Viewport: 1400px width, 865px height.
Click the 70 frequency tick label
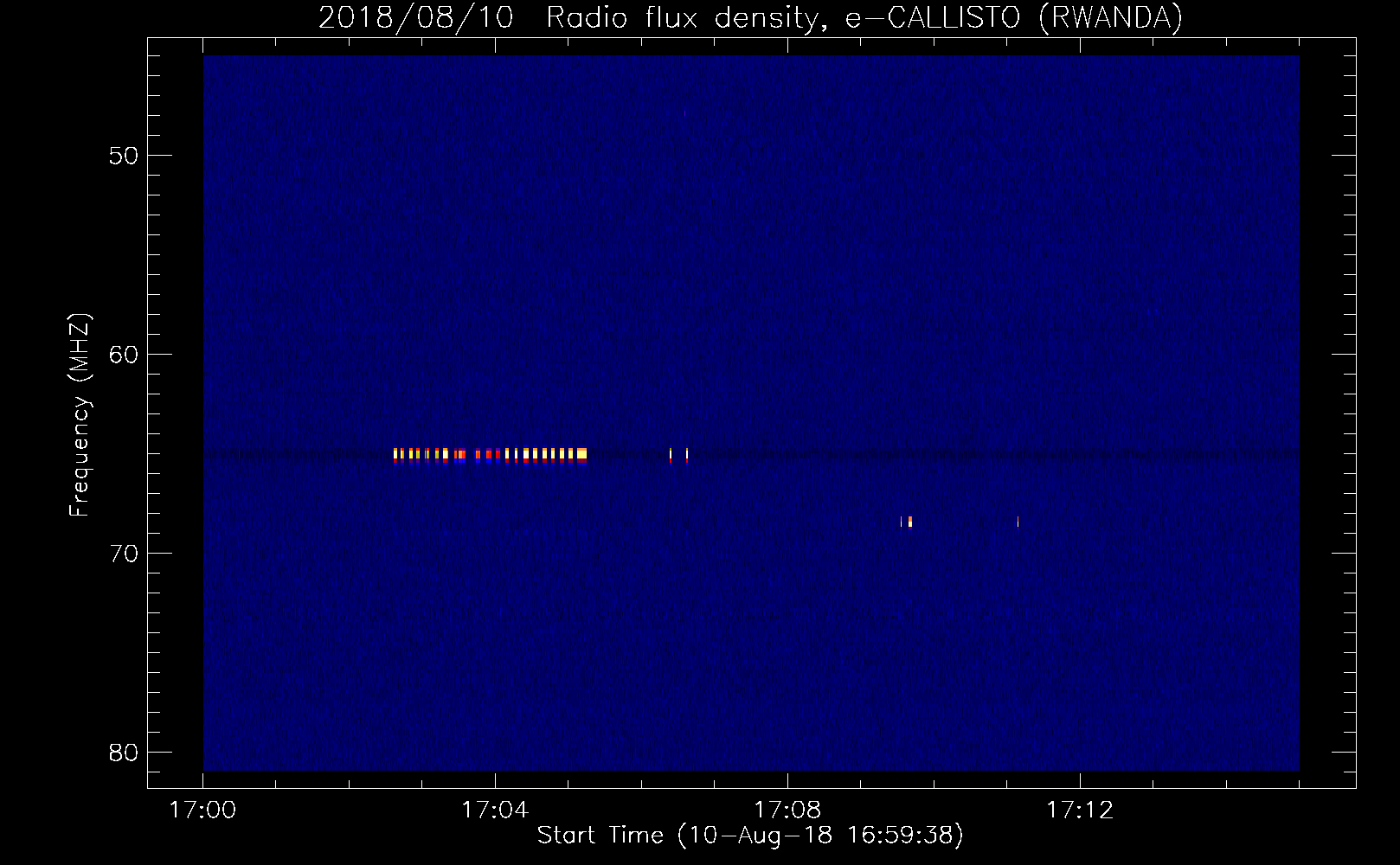124,554
